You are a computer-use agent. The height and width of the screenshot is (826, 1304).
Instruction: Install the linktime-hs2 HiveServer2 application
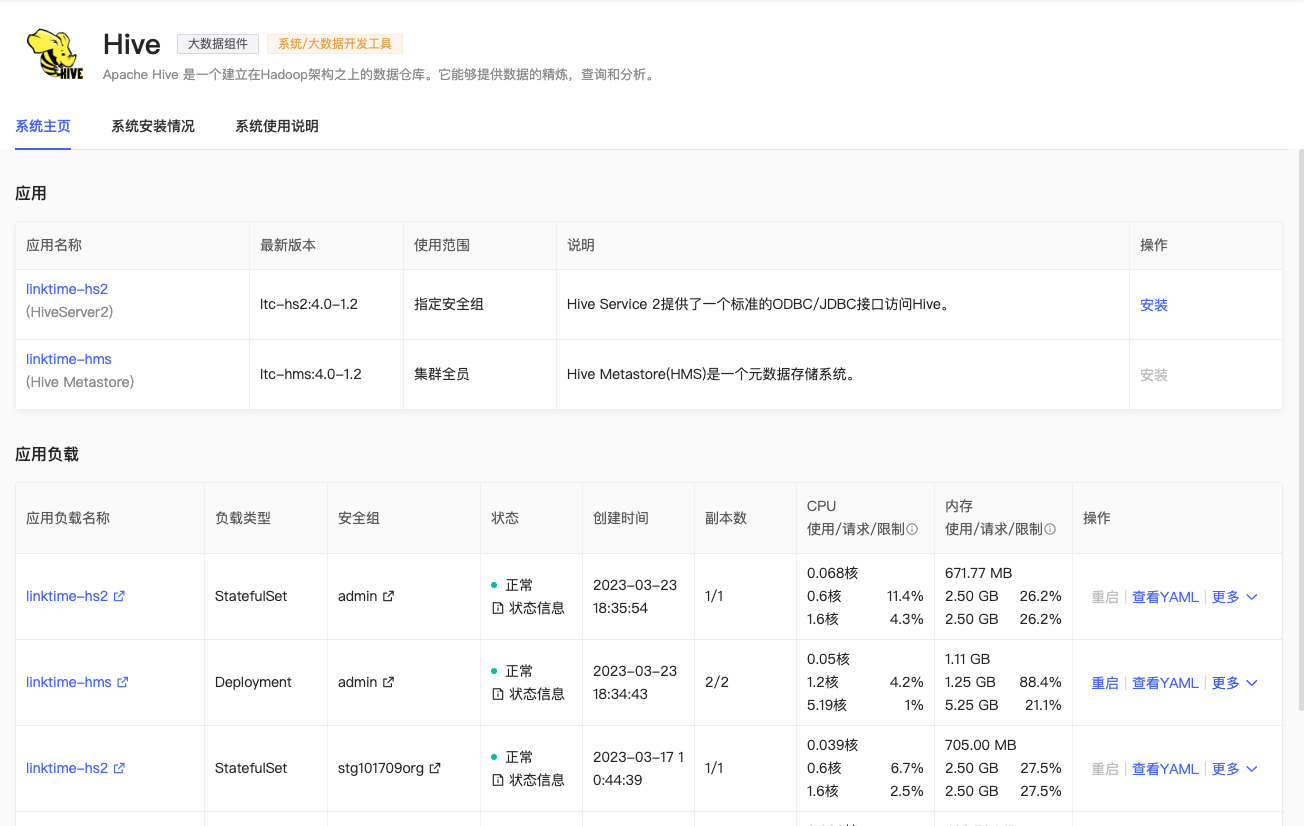[x=1154, y=305]
